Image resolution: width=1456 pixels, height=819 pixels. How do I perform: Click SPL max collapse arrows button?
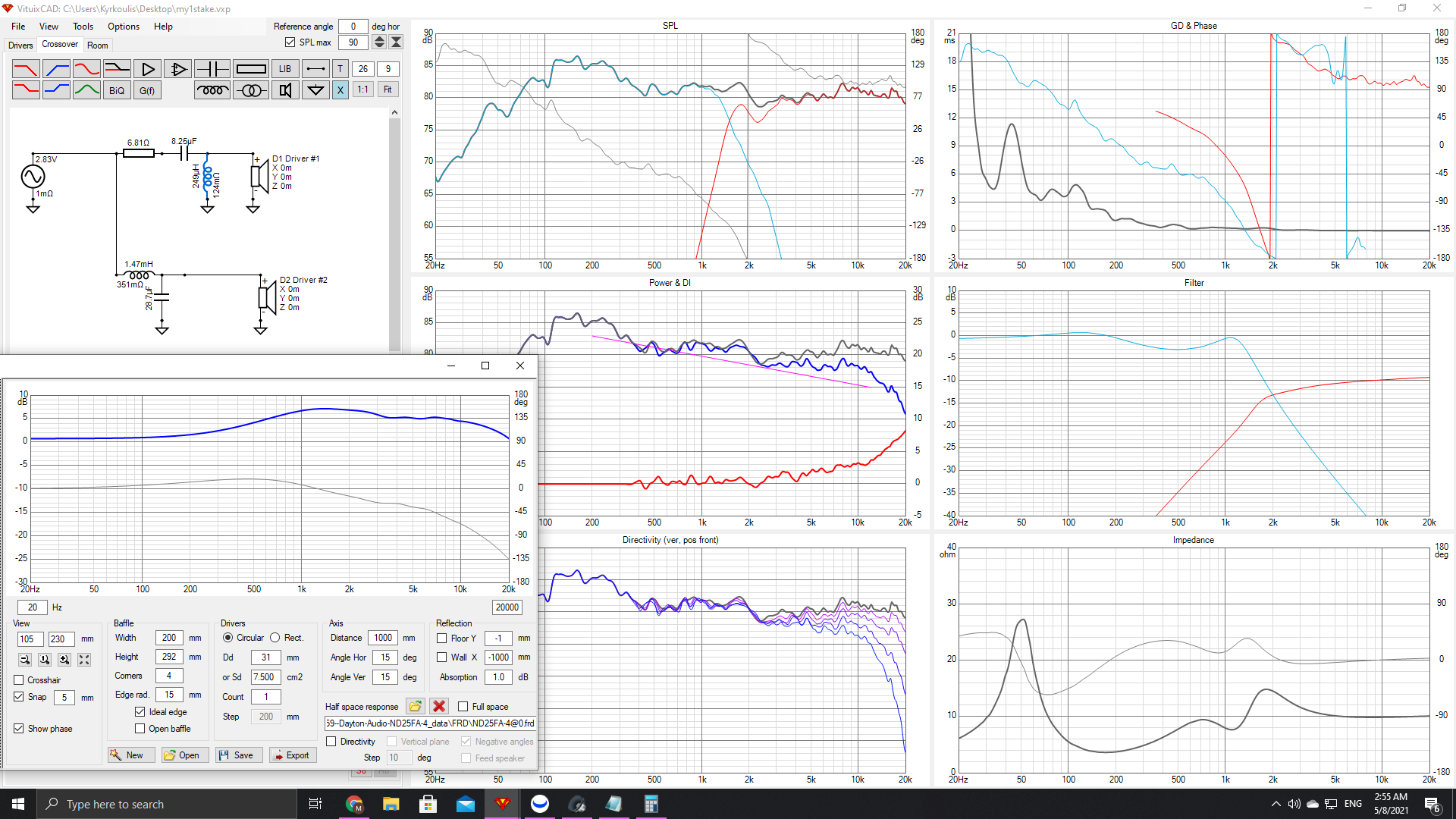tap(397, 42)
